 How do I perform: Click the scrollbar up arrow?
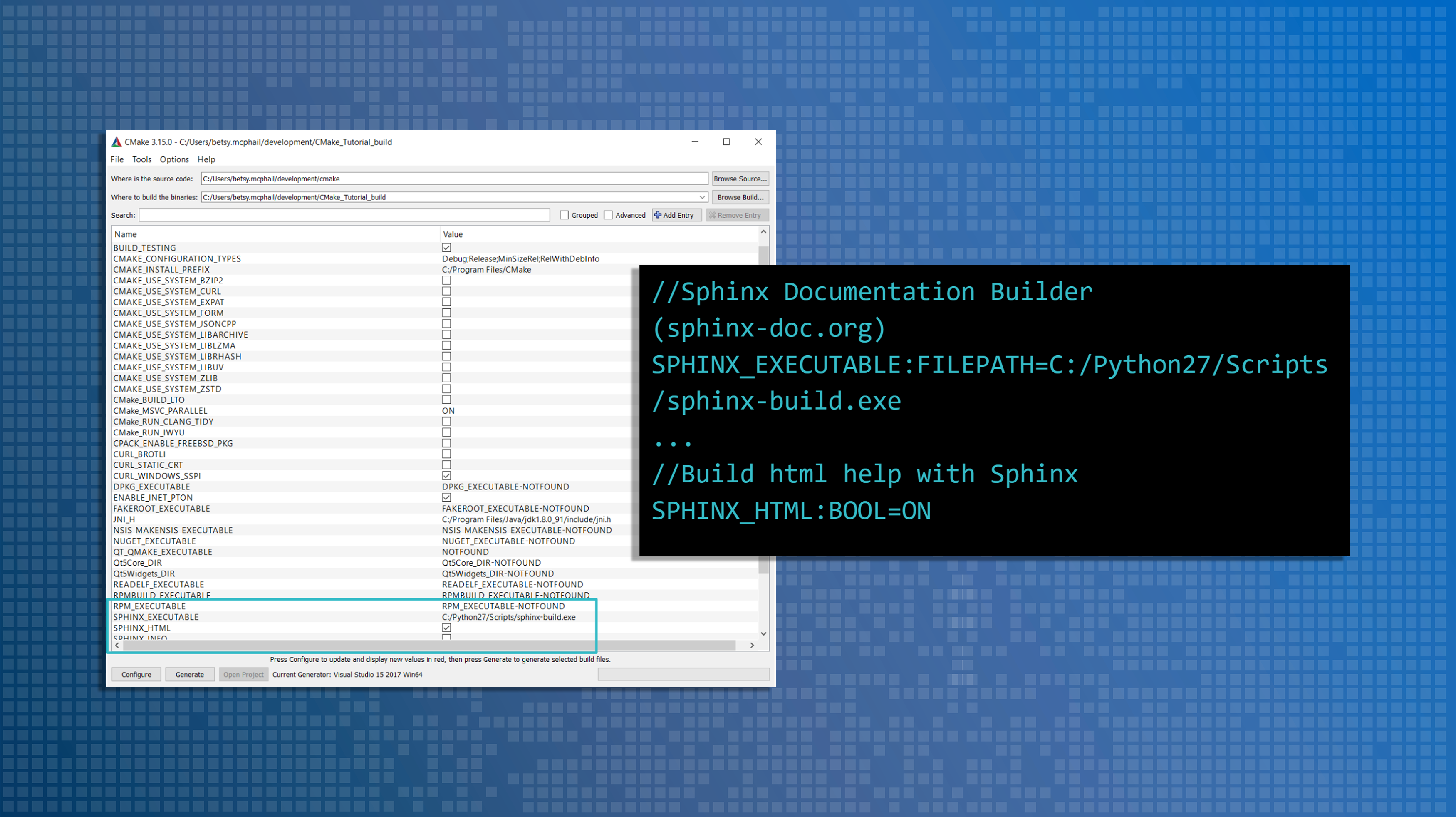pos(764,231)
